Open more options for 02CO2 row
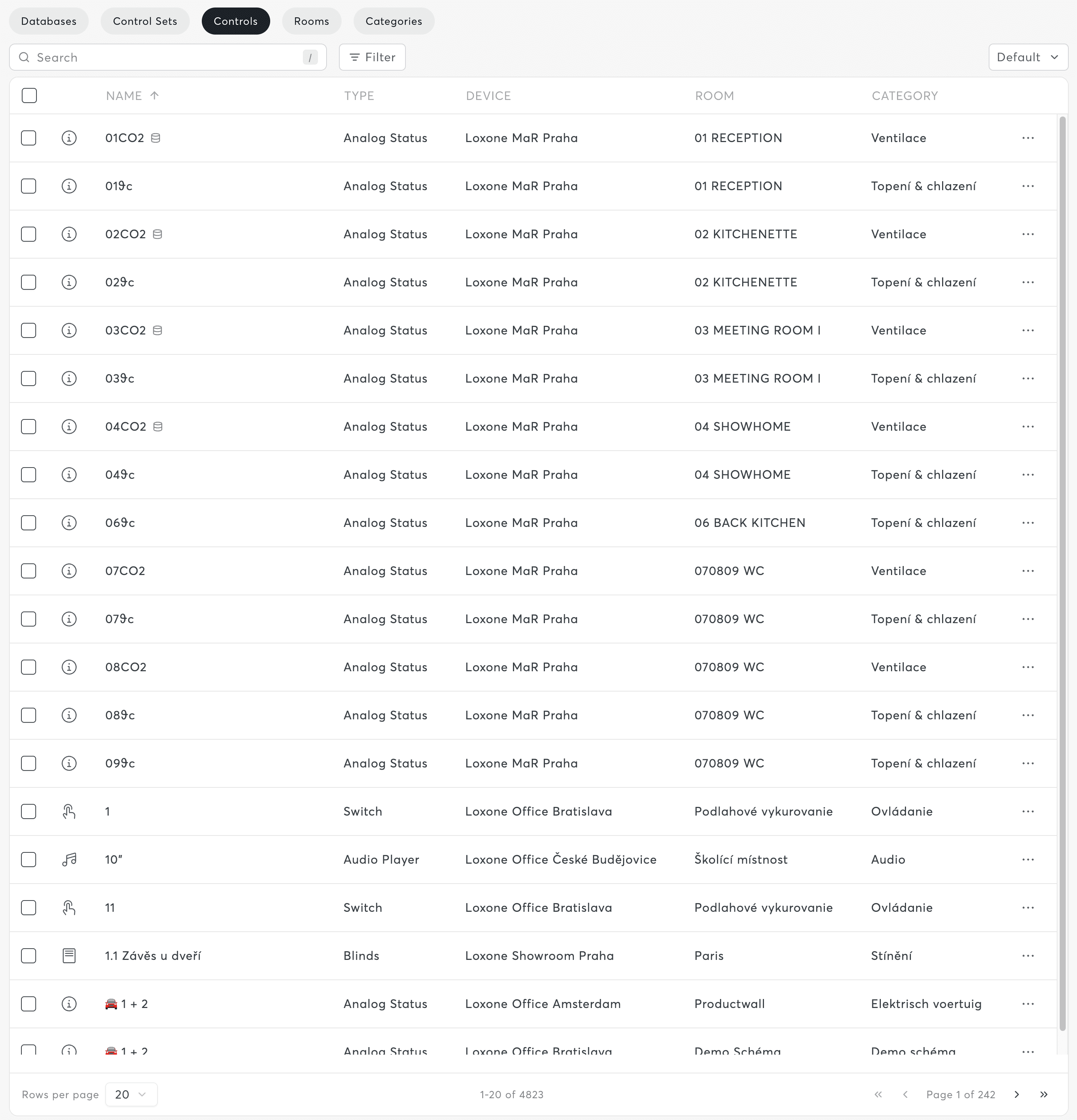 click(1028, 234)
